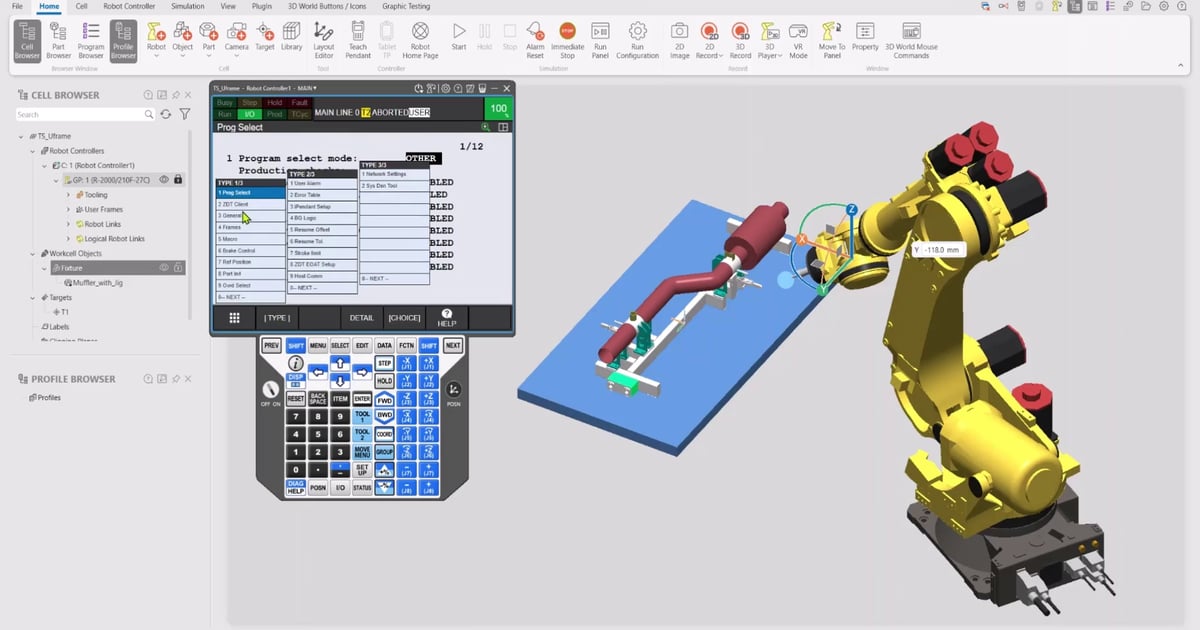The width and height of the screenshot is (1200, 630).
Task: Click the [CHOICE] softkey
Action: click(x=404, y=318)
